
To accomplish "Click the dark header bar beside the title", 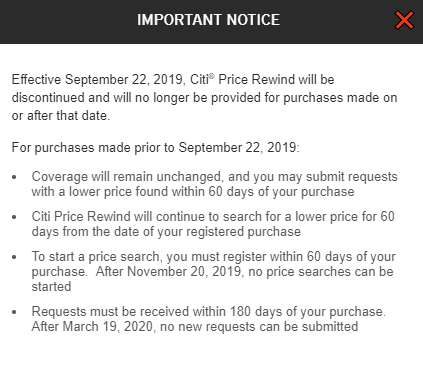I will pyautogui.click(x=67, y=20).
